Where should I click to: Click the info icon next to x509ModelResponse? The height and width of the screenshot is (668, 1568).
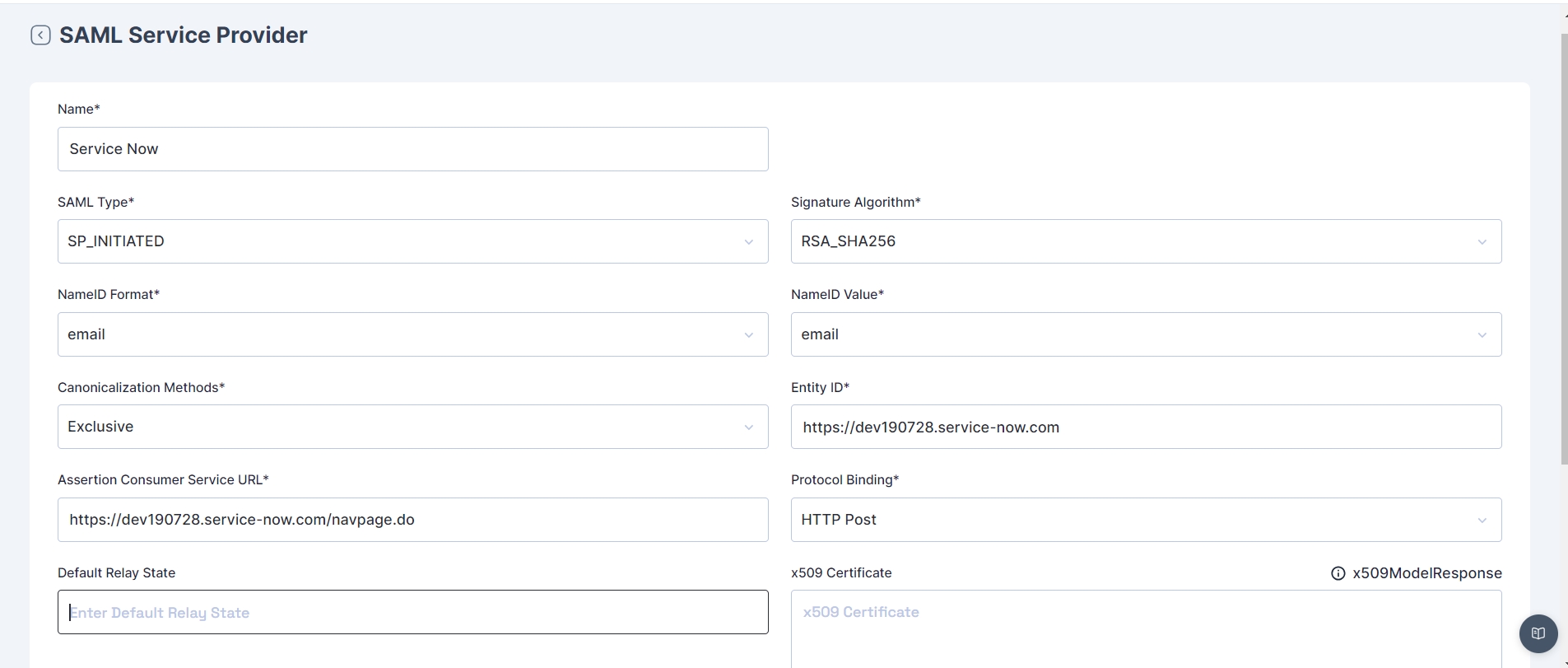(x=1338, y=573)
